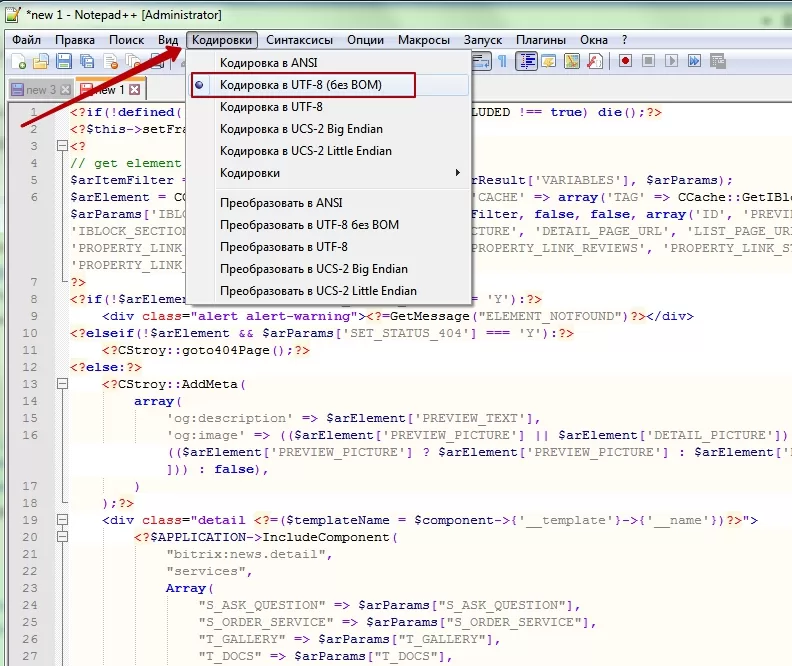Close the open Кодировки menu
The width and height of the screenshot is (792, 666).
pos(222,40)
